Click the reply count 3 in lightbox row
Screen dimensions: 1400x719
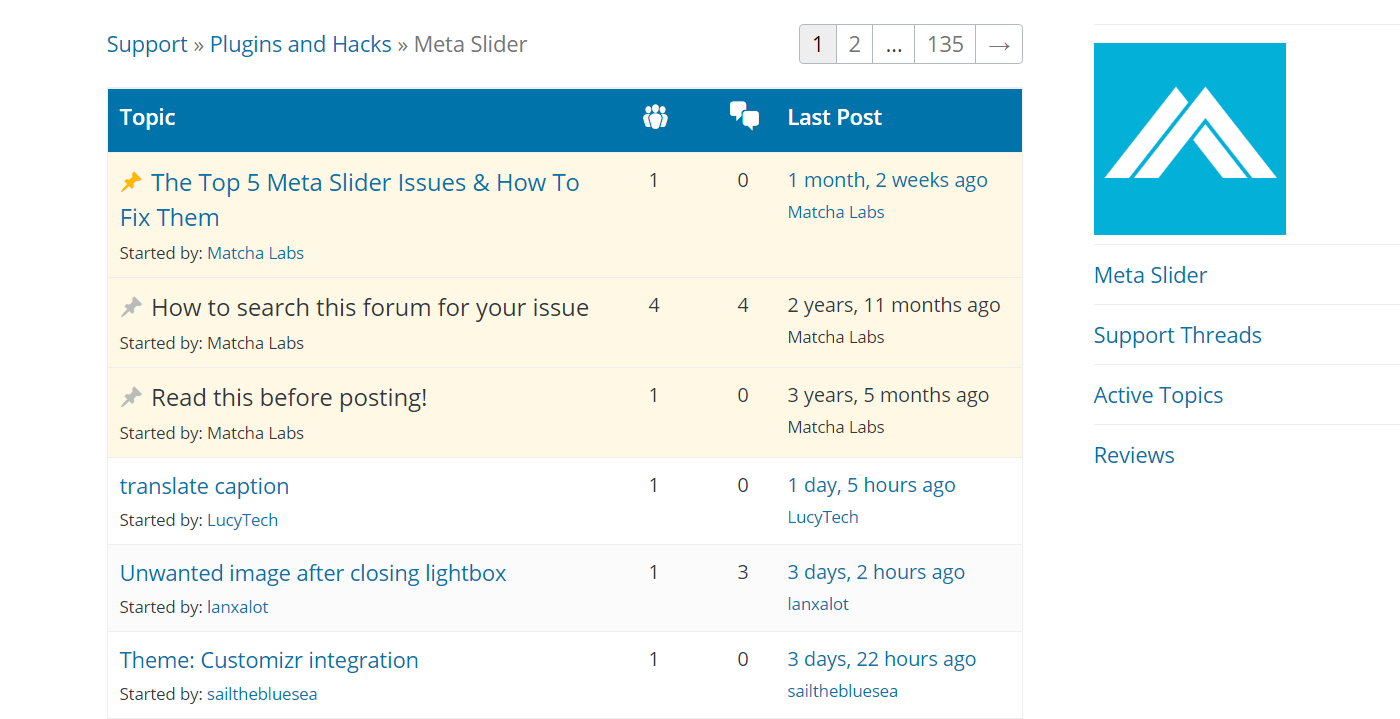pos(743,572)
